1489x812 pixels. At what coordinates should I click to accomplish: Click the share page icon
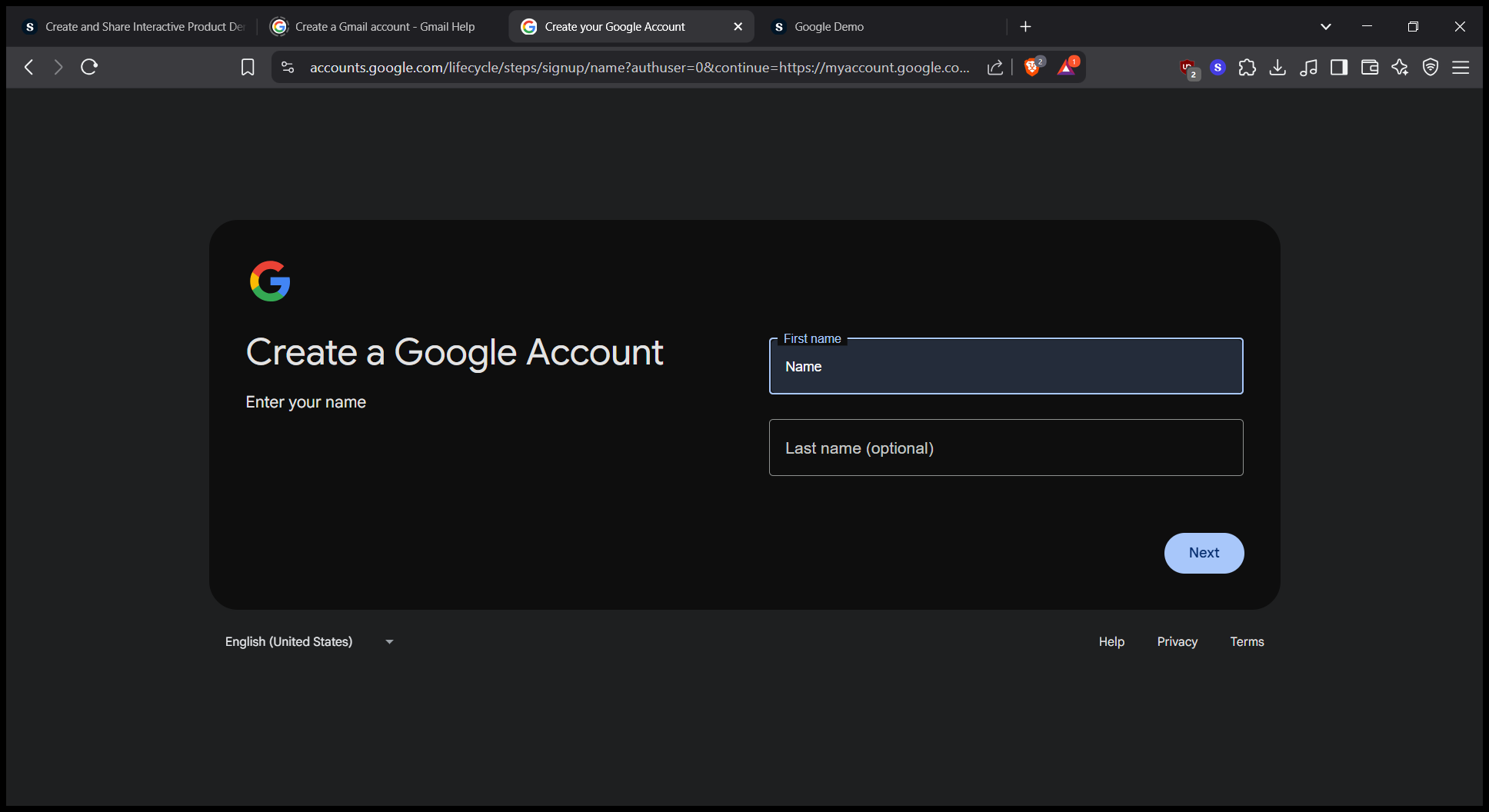[995, 68]
